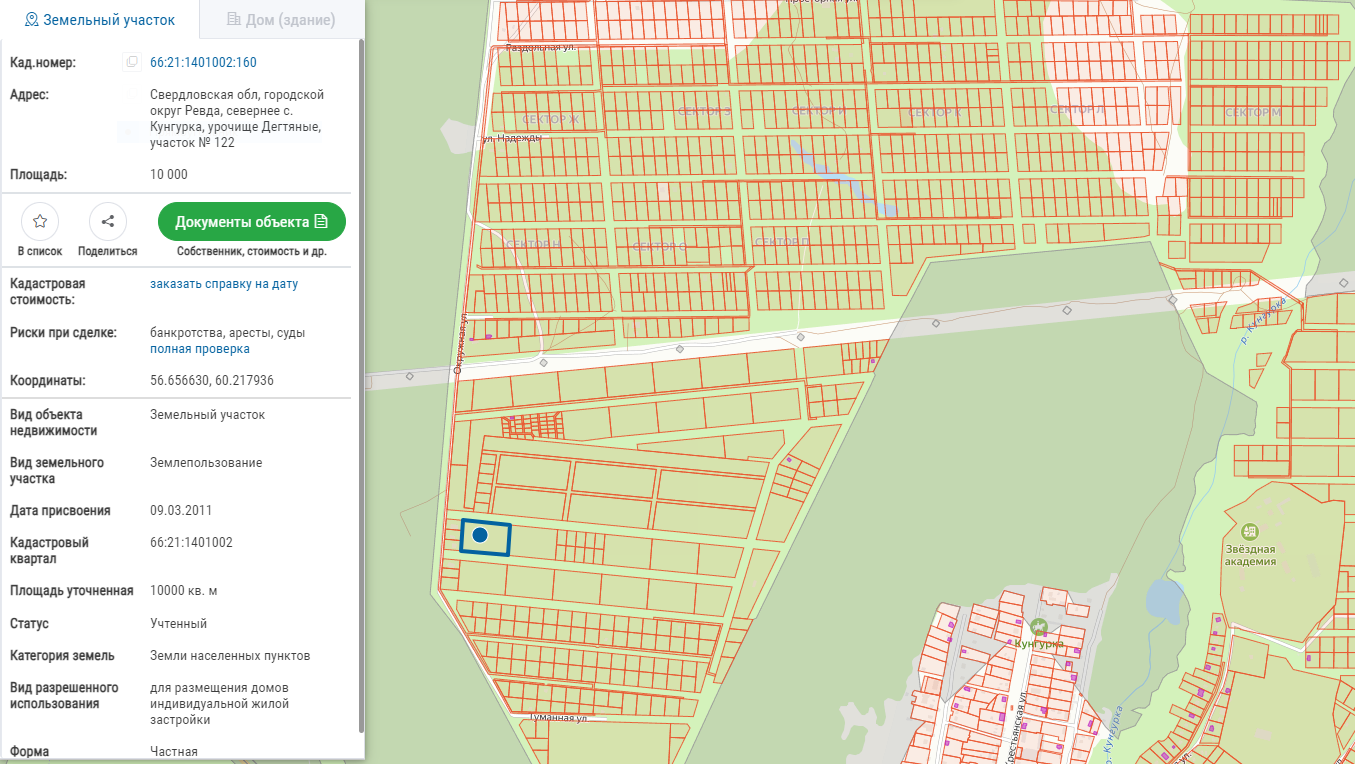
Task: Click the Окружная ул. street label
Action: [x=461, y=345]
